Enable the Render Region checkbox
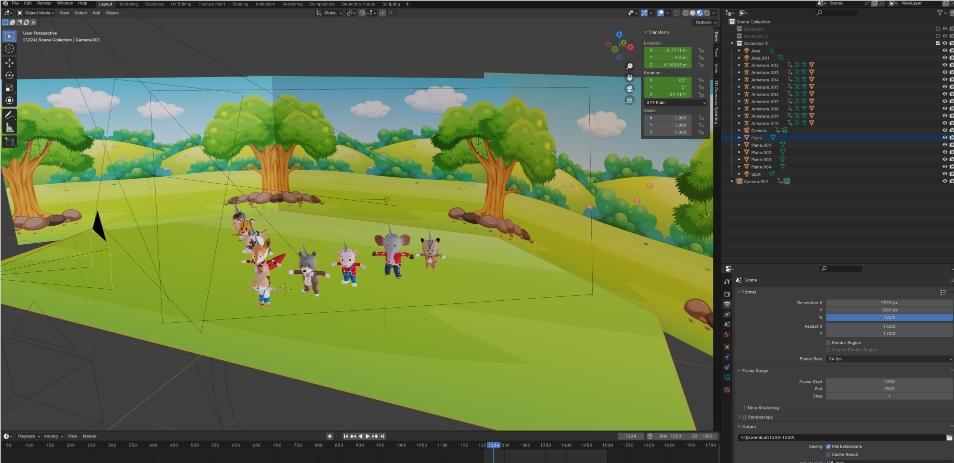 [x=828, y=343]
